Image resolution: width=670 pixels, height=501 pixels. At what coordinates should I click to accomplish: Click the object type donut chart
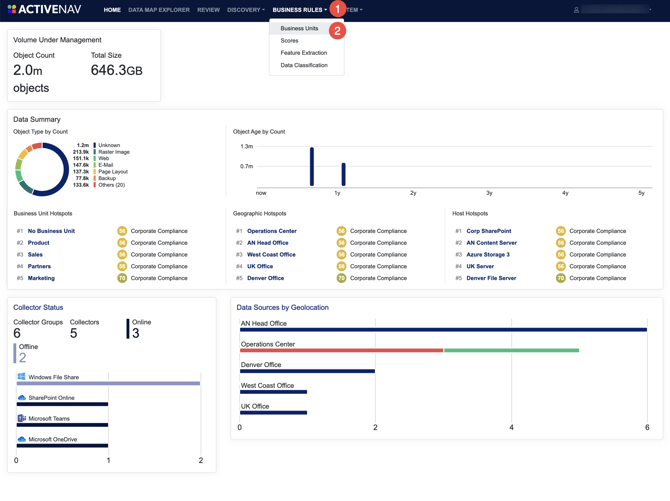point(42,169)
